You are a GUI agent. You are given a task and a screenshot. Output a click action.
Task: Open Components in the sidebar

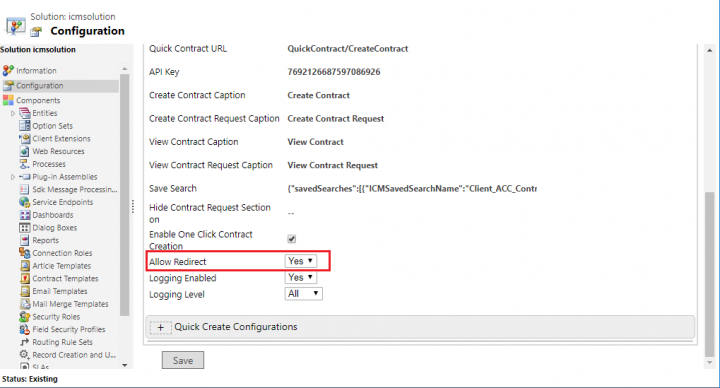38,100
